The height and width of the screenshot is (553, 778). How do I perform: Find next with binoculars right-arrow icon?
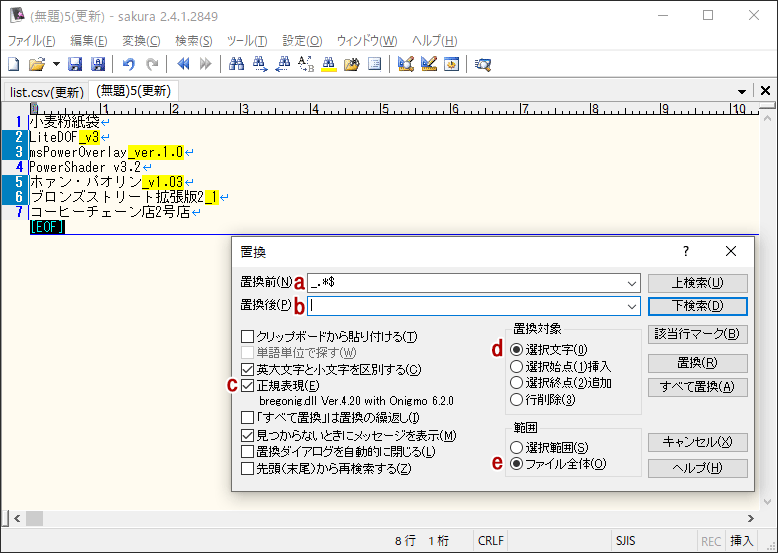pos(259,64)
